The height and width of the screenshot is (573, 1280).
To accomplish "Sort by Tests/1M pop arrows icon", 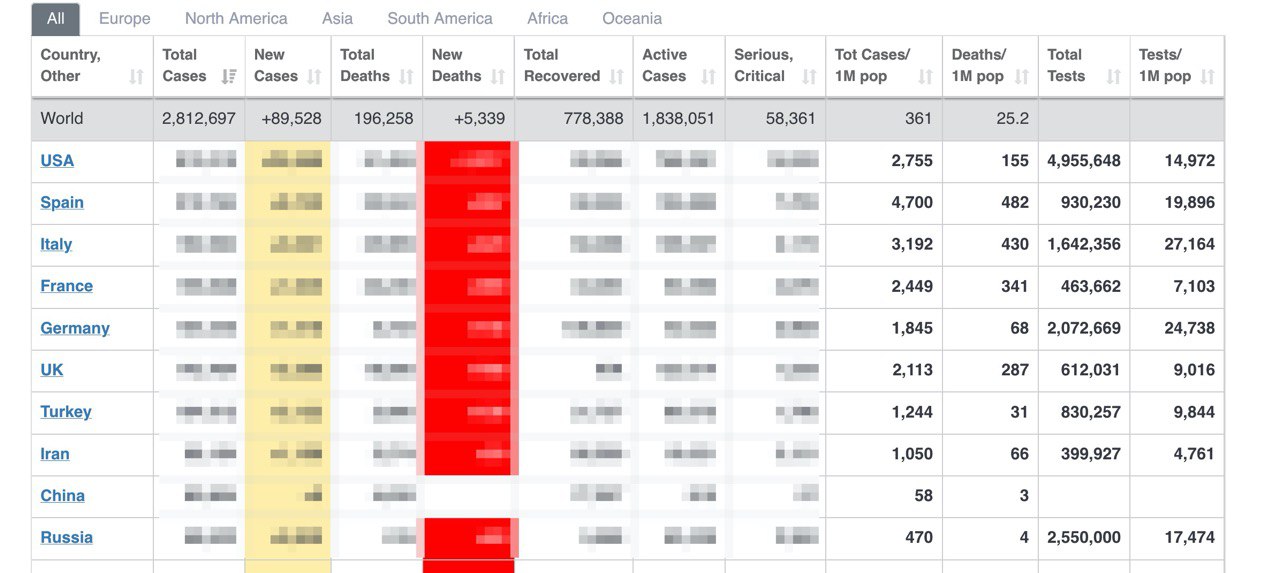I will pyautogui.click(x=1208, y=77).
